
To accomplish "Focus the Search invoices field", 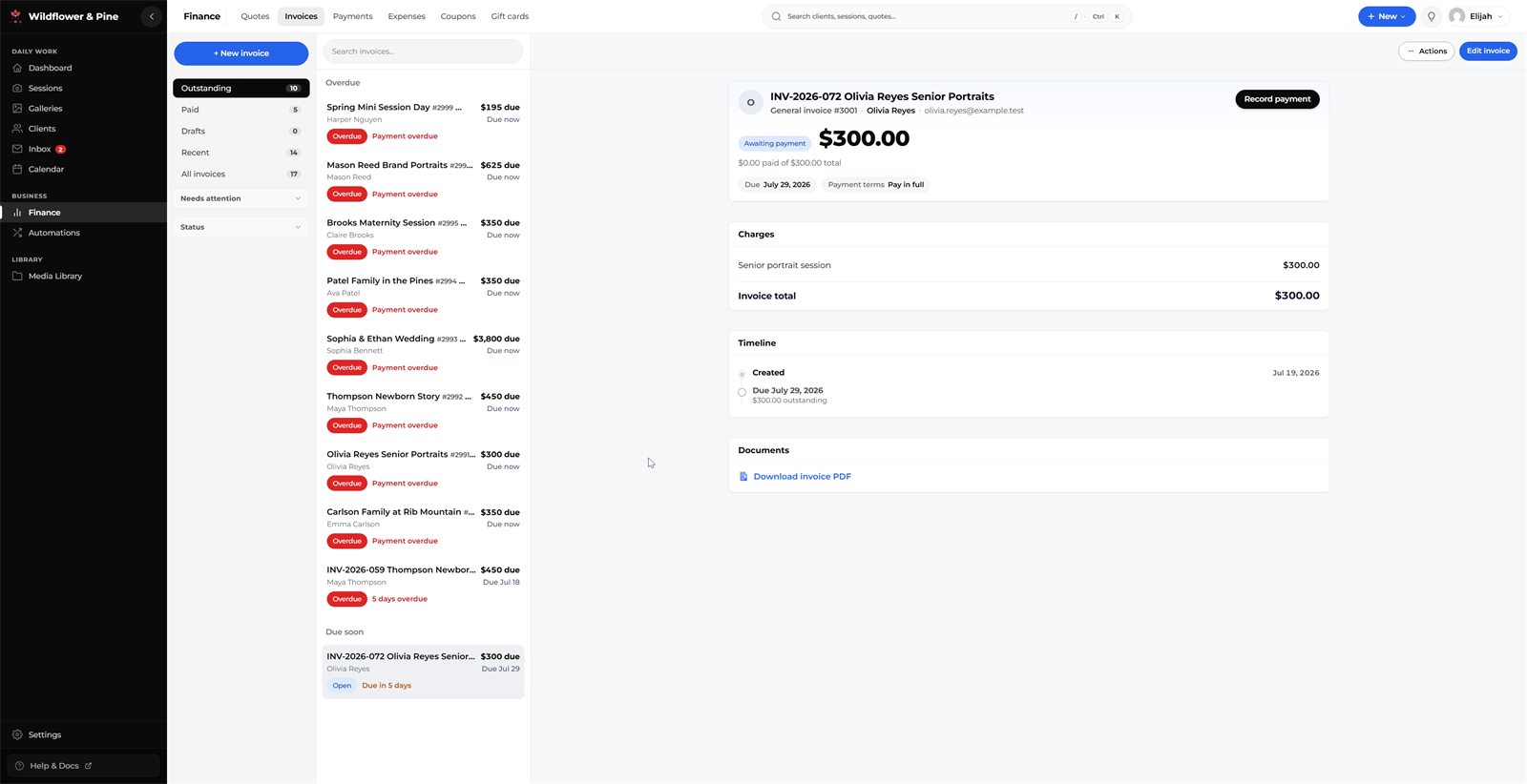I will click(x=423, y=52).
